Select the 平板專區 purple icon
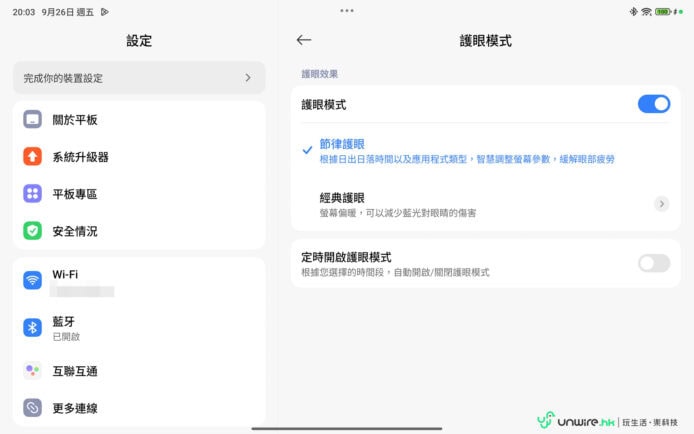 click(33, 194)
